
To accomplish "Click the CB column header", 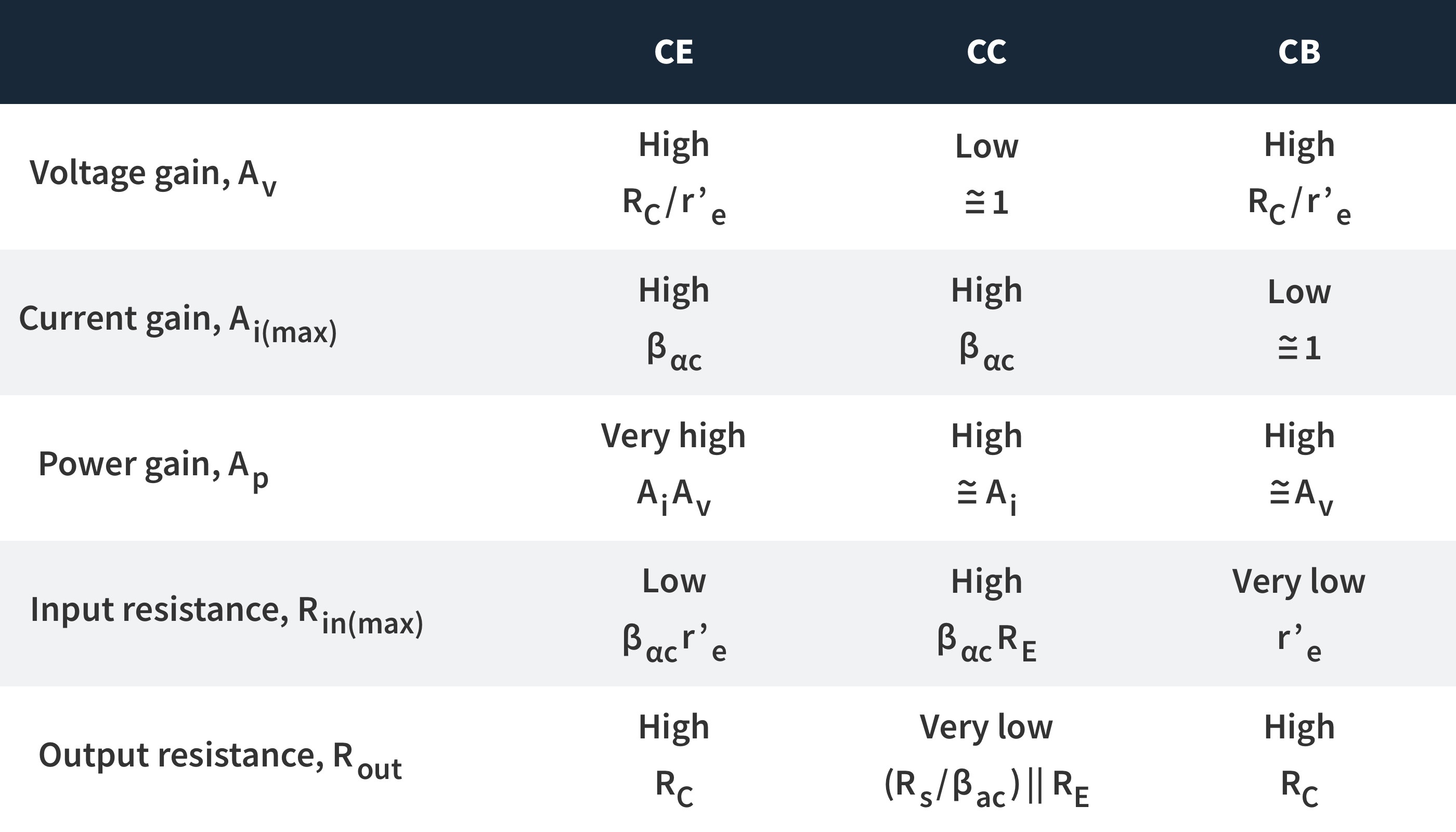I will tap(1299, 52).
